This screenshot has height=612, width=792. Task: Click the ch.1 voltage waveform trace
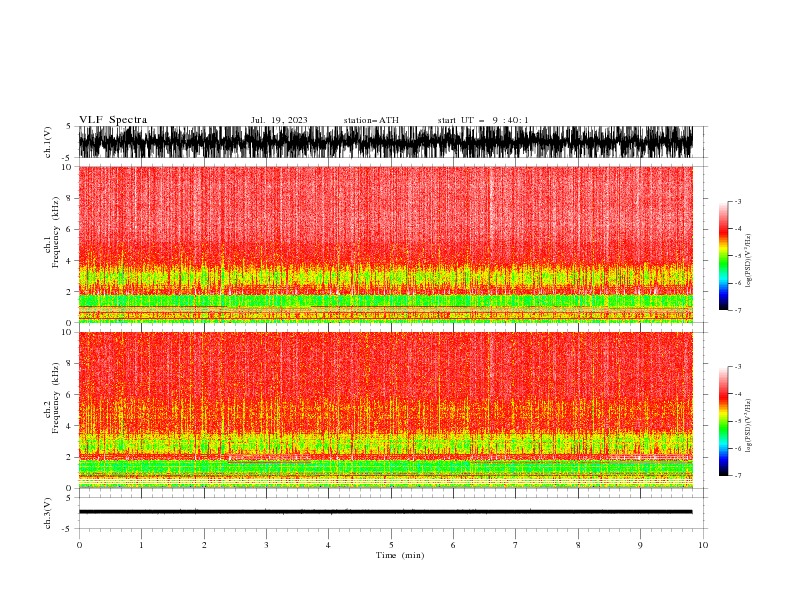(x=385, y=142)
